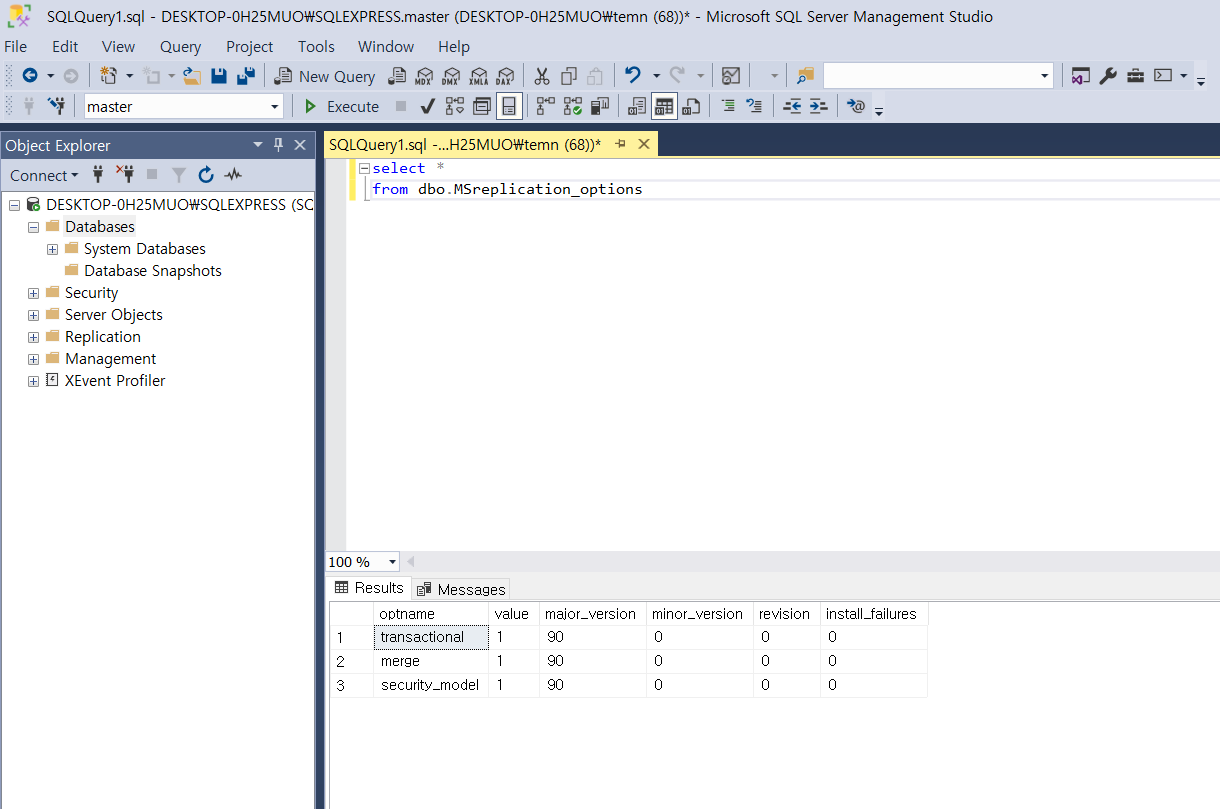
Task: Click Object Explorer Activity Monitor pulse icon
Action: [233, 175]
